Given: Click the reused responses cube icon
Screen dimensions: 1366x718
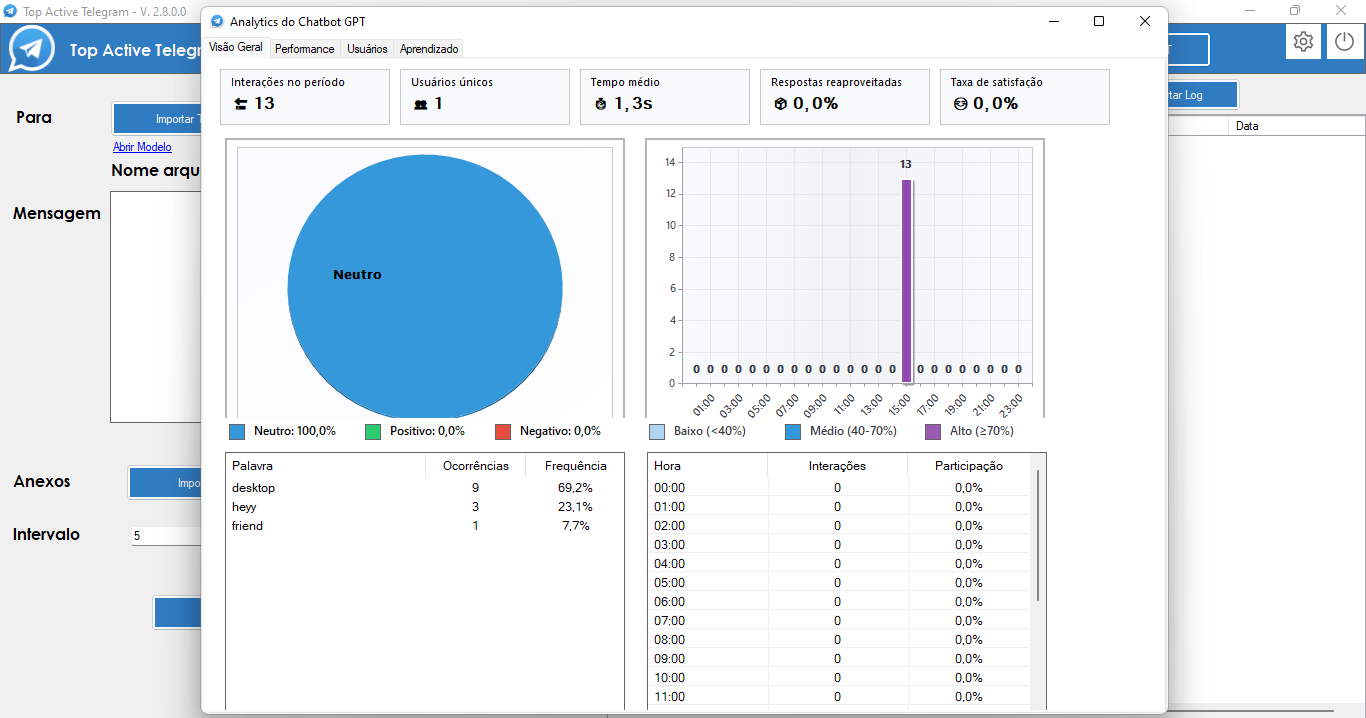Looking at the screenshot, I should [x=780, y=104].
